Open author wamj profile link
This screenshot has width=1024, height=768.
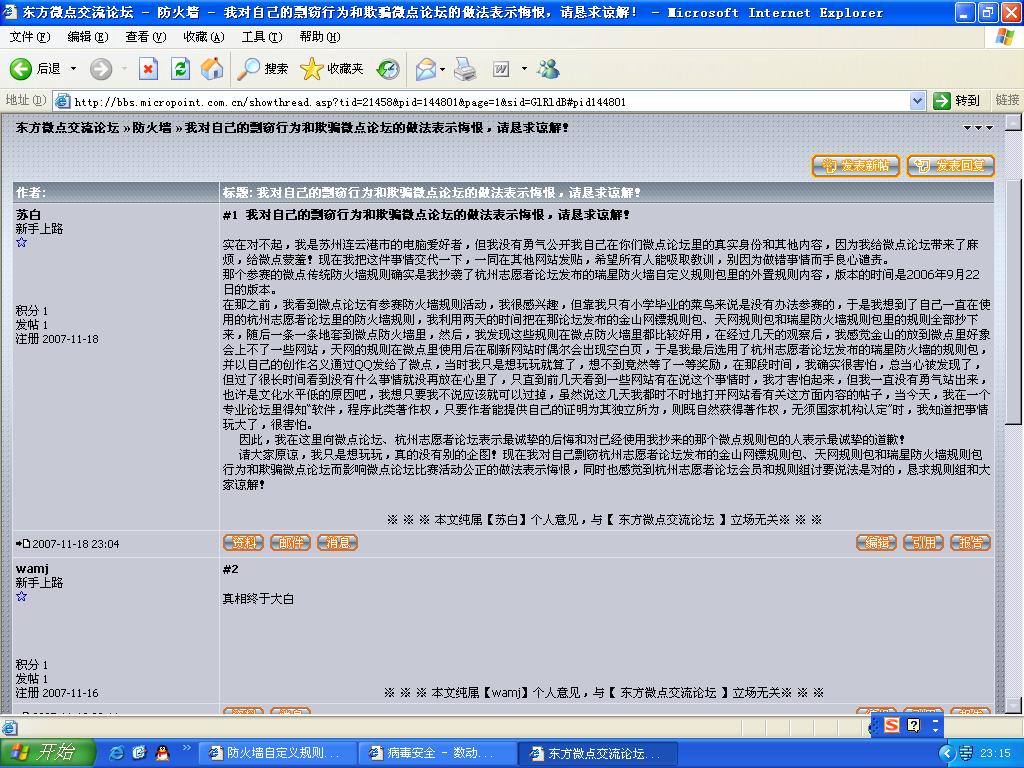[x=32, y=569]
